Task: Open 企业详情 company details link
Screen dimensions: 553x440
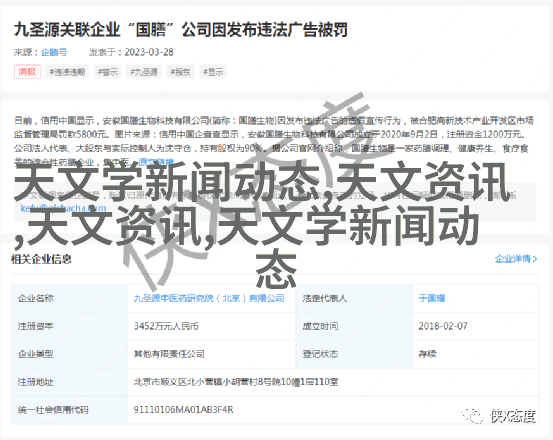Action: [516, 259]
